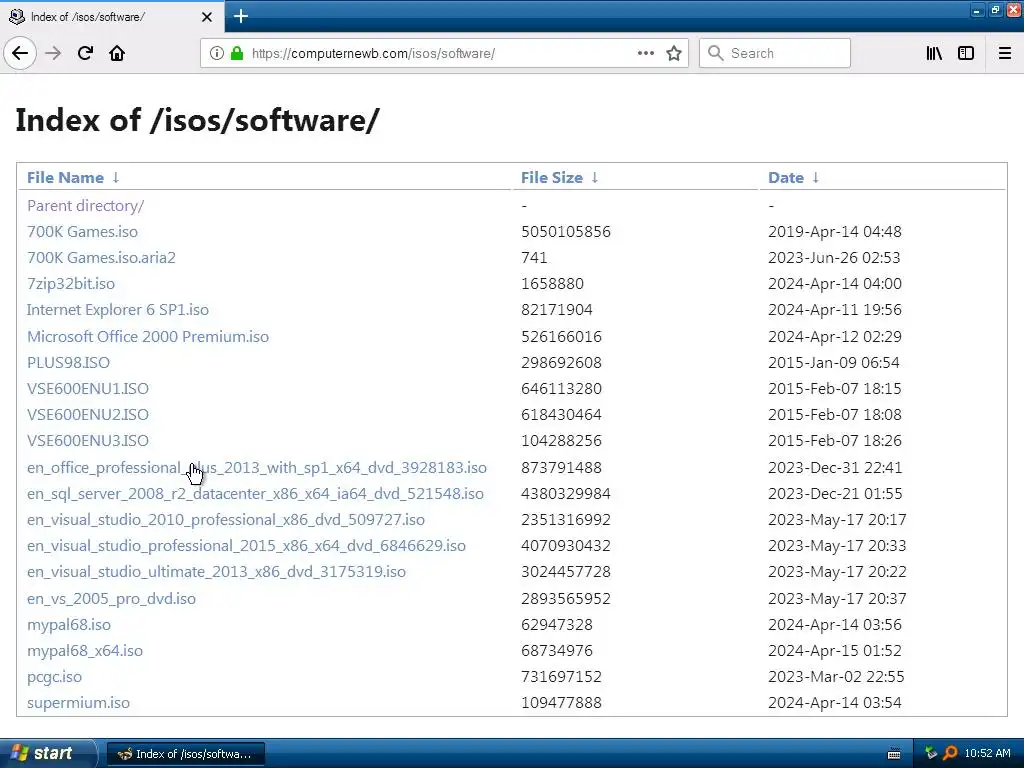Download mypal68_x64.iso
Viewport: 1024px width, 768px height.
[x=85, y=651]
